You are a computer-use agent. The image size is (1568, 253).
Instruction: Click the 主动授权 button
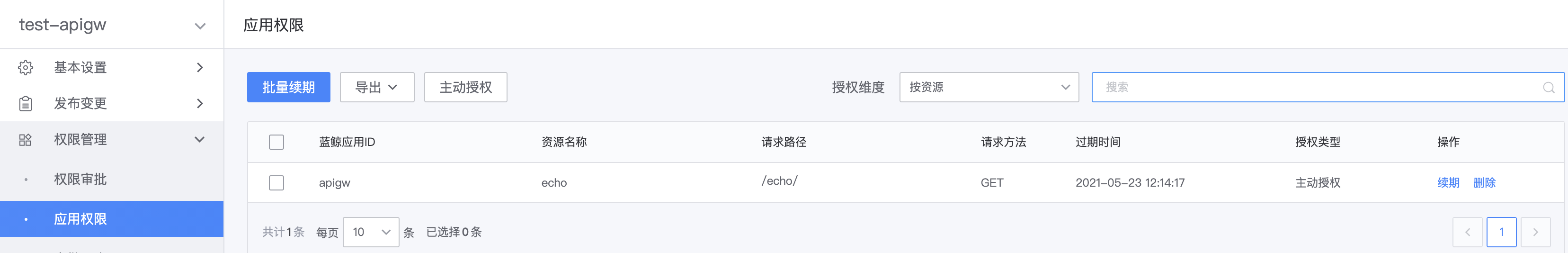click(466, 87)
